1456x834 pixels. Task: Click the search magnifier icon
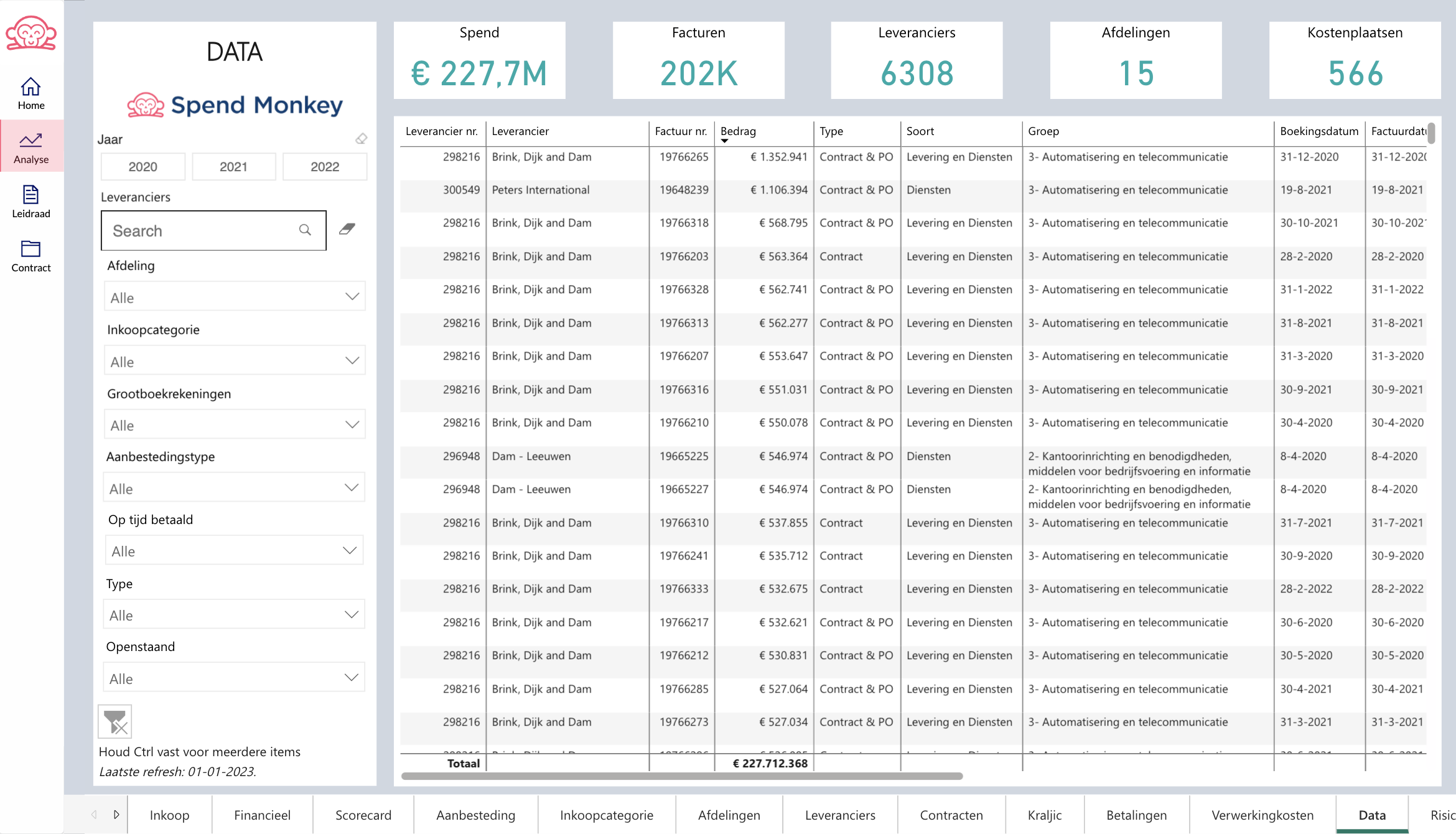(305, 230)
